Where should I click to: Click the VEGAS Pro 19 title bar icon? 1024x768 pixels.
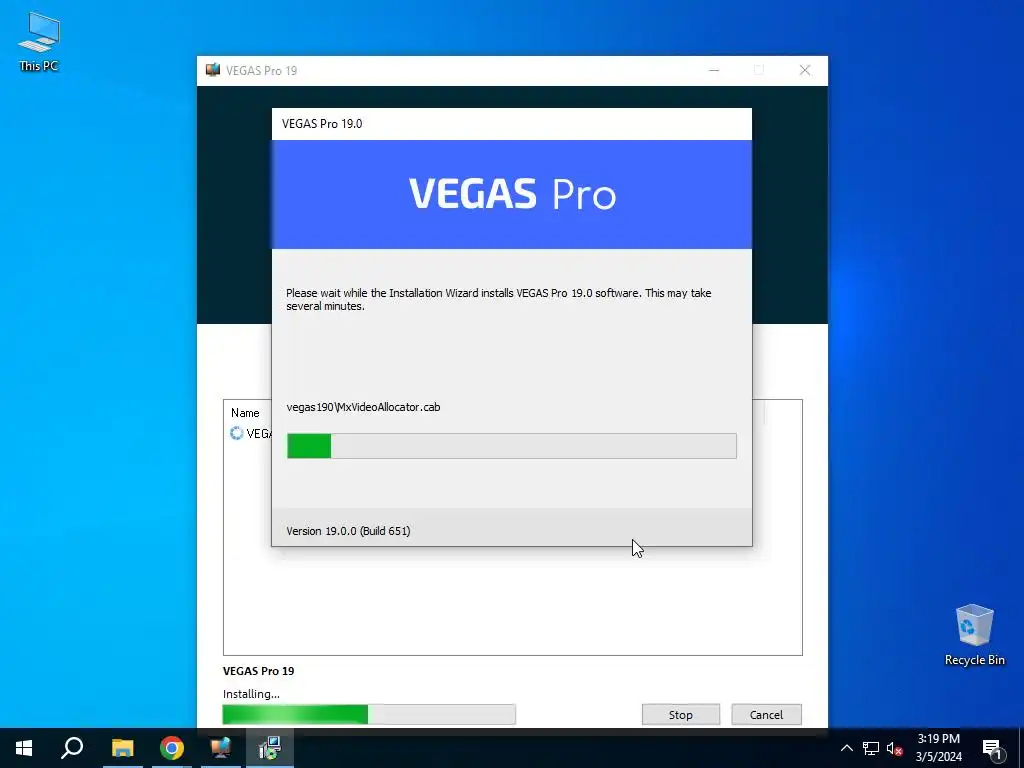213,70
